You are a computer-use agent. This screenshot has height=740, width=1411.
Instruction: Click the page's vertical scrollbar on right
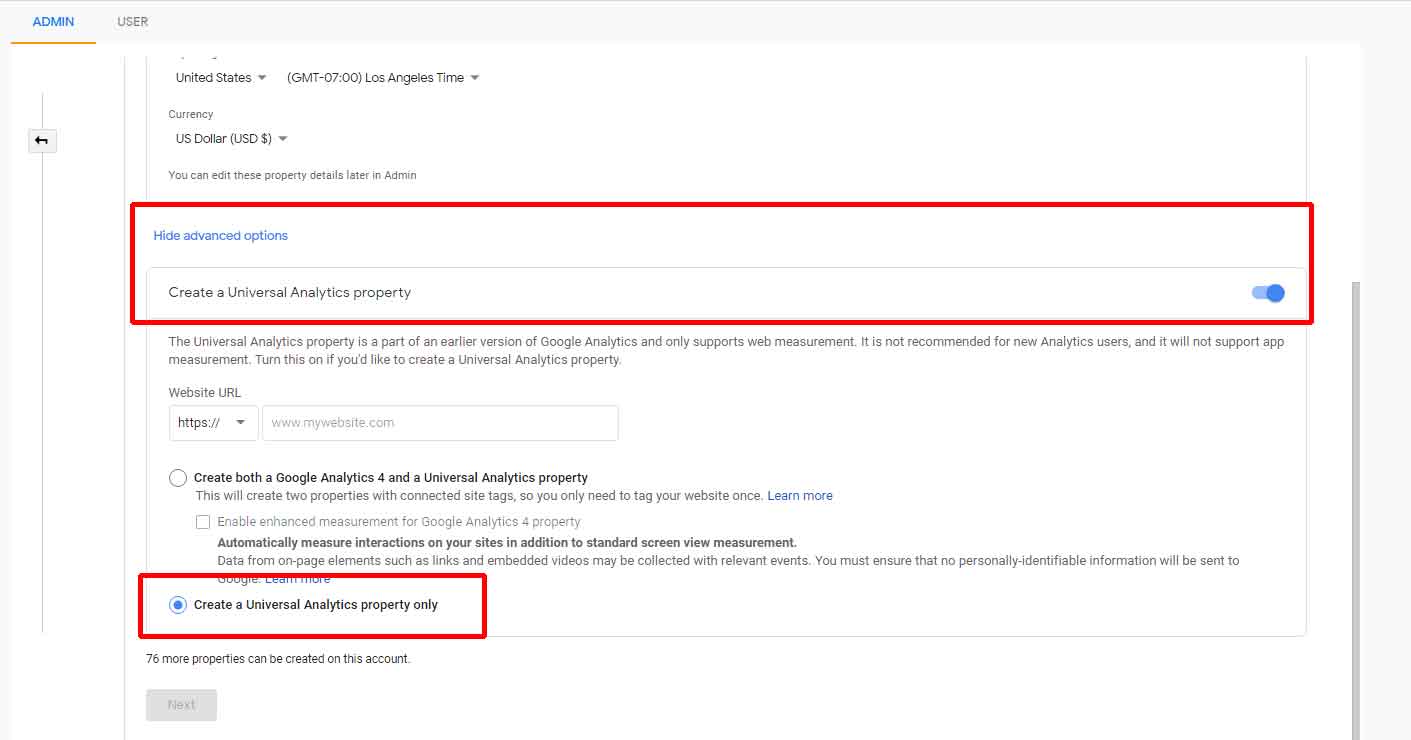pyautogui.click(x=1356, y=500)
